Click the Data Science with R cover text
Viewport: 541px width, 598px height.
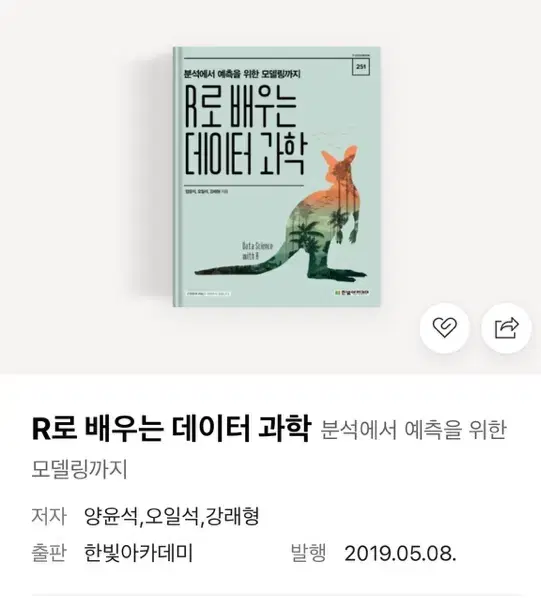point(258,250)
